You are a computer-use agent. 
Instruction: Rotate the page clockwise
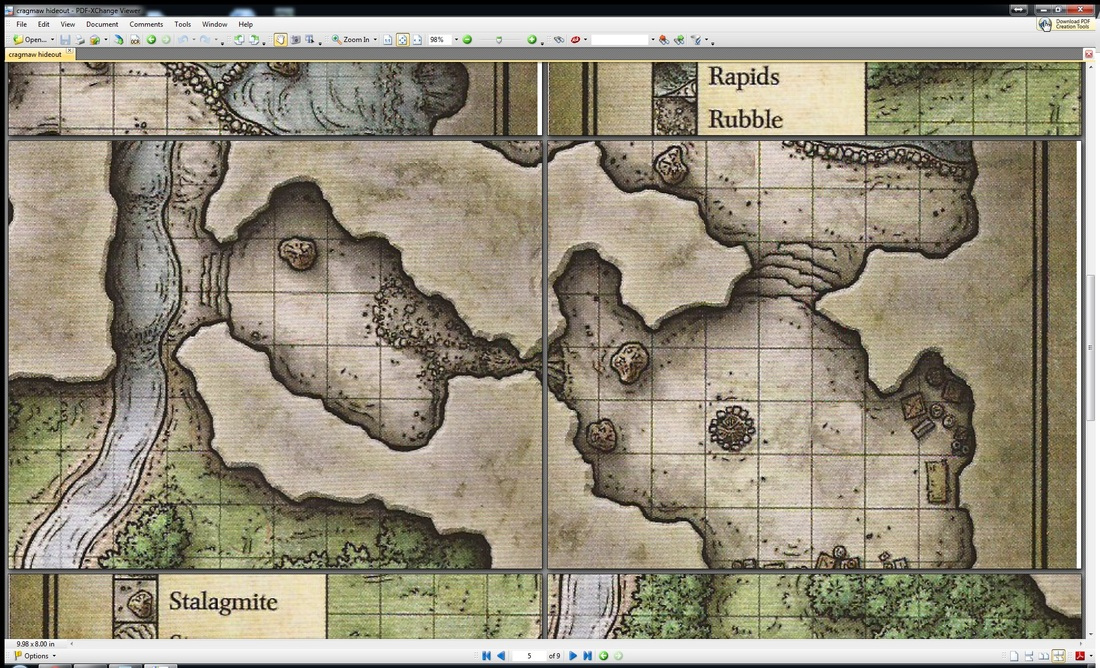[254, 40]
